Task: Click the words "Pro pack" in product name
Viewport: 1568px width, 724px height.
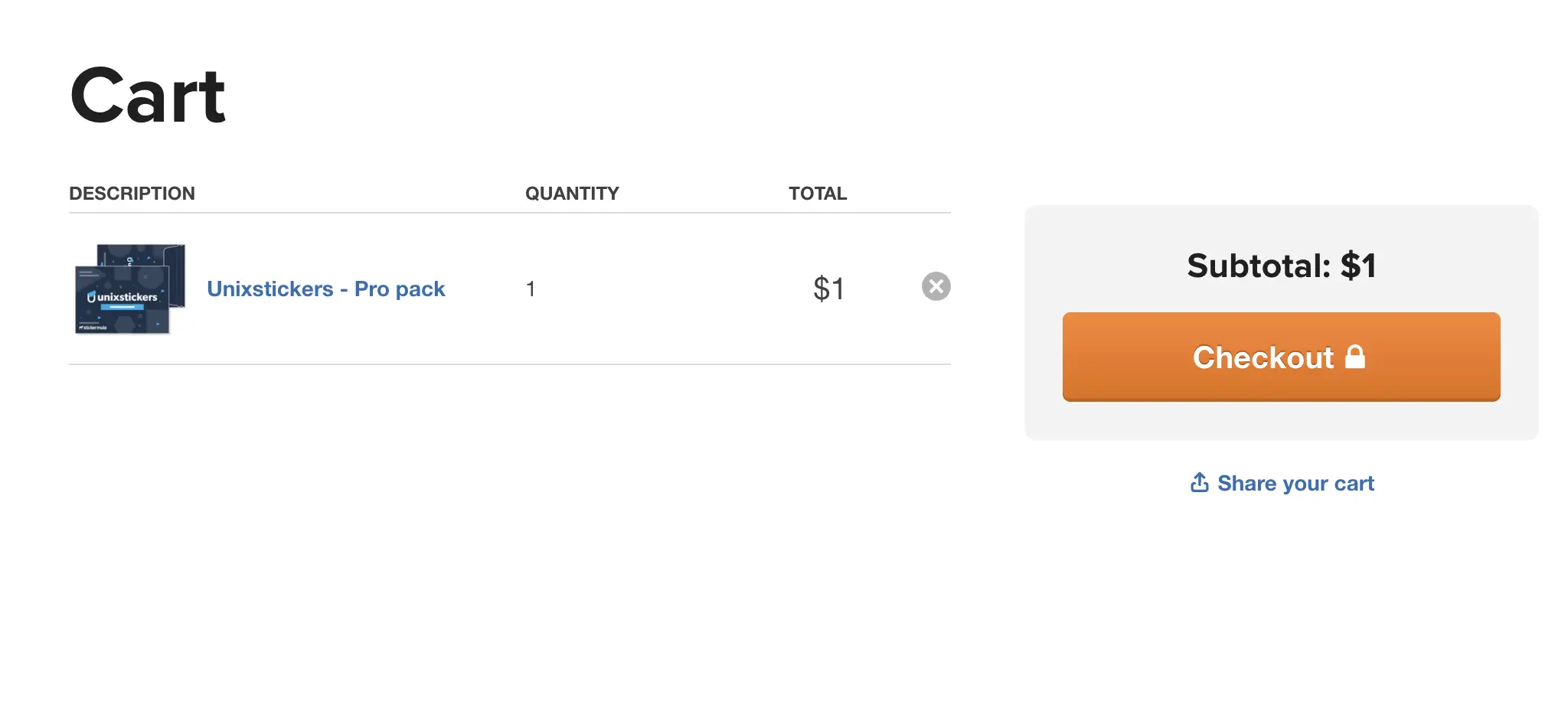Action: (400, 289)
